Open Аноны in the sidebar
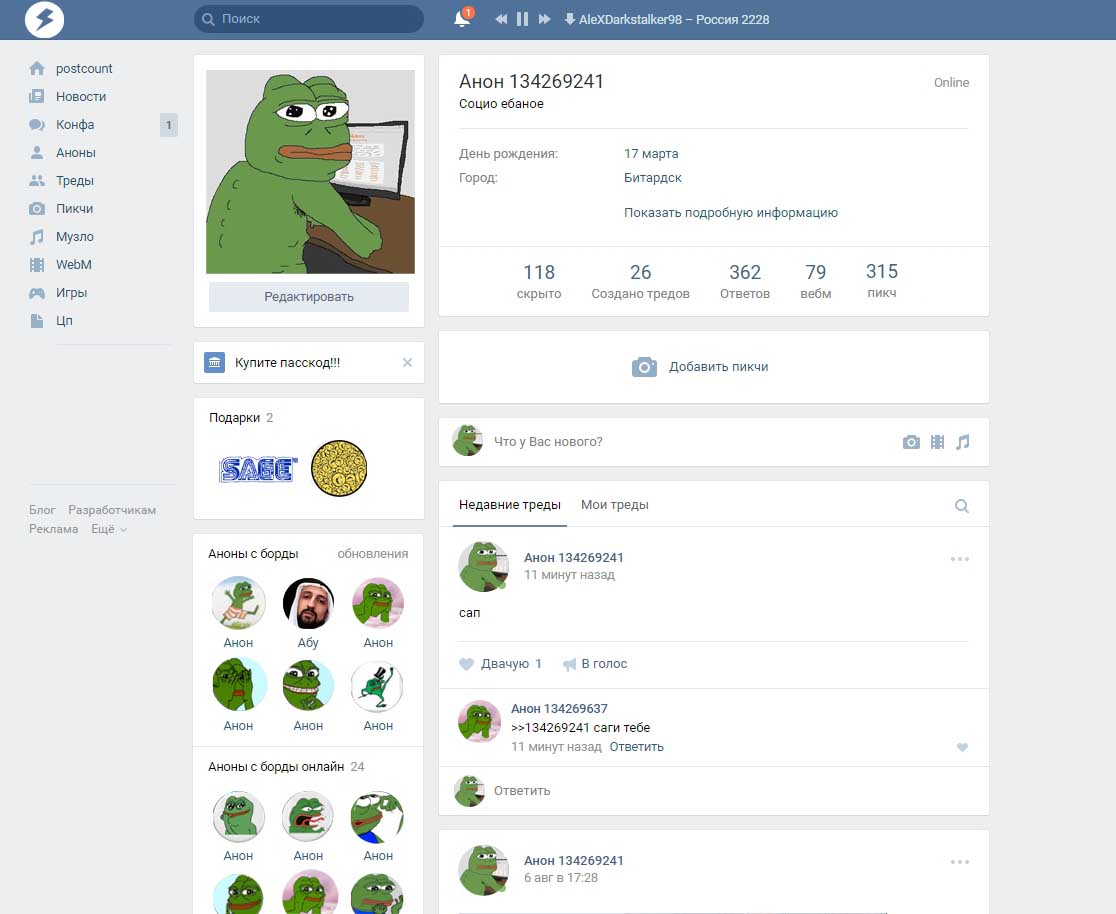 pos(62,152)
